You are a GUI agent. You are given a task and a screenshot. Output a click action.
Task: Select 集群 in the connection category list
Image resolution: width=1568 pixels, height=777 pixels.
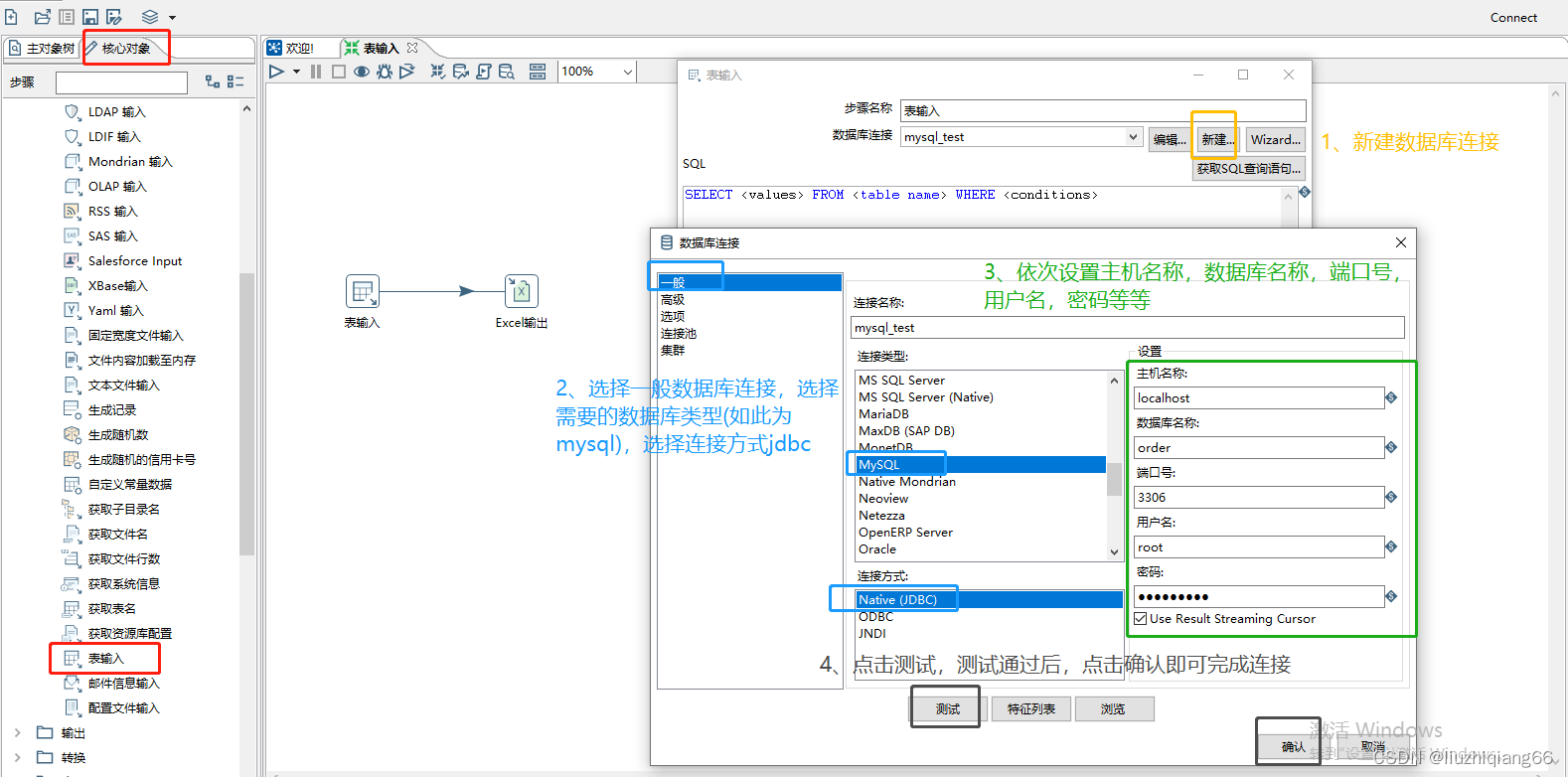[x=673, y=351]
